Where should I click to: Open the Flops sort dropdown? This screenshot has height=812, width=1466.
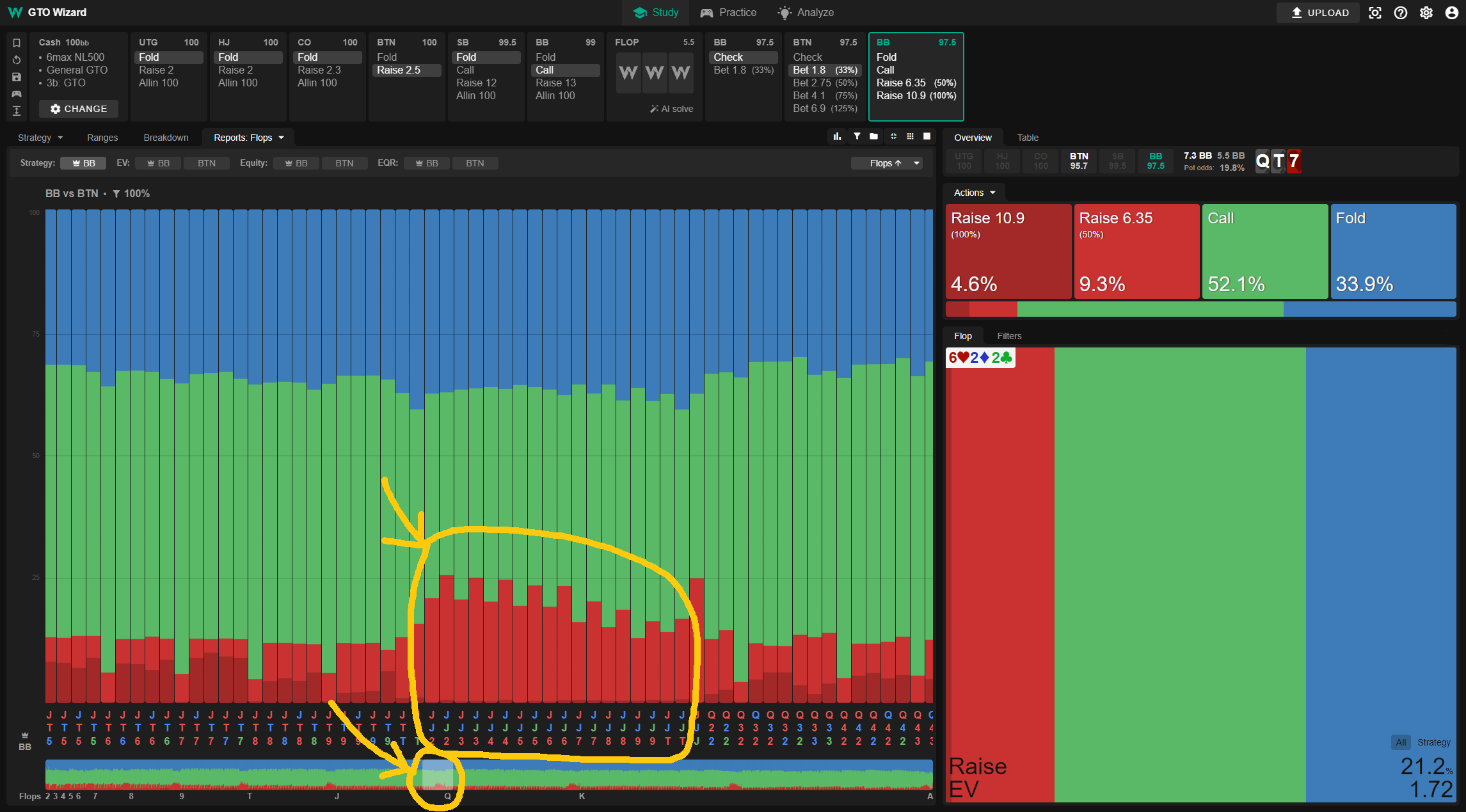(x=886, y=163)
